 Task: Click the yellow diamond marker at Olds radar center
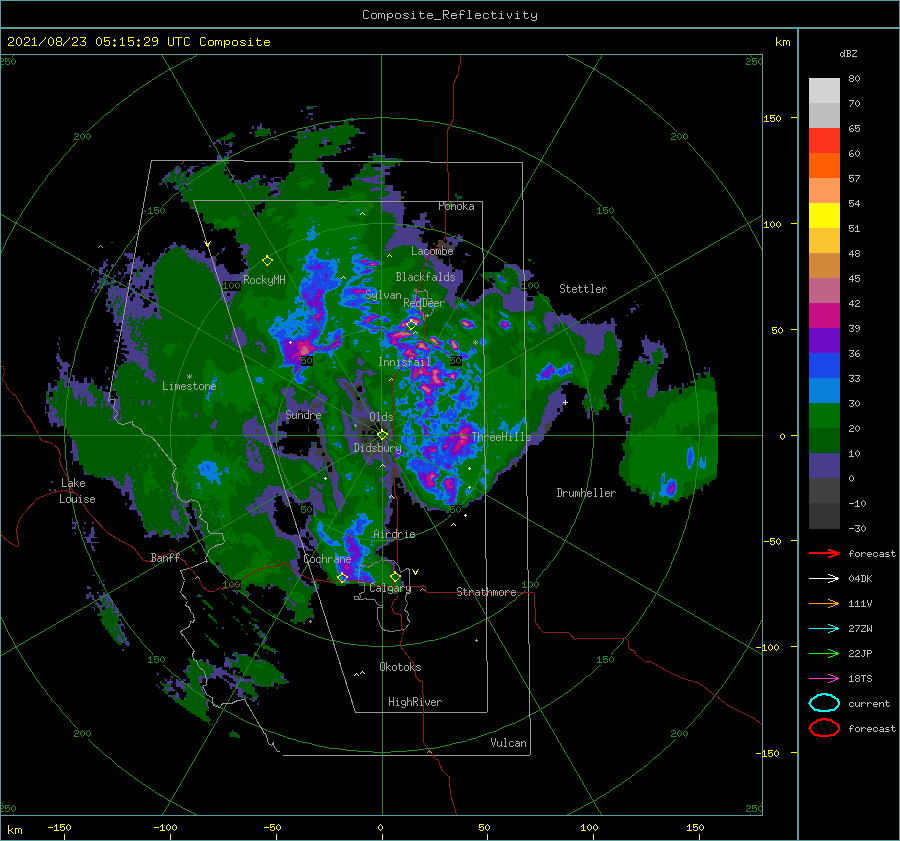point(382,435)
